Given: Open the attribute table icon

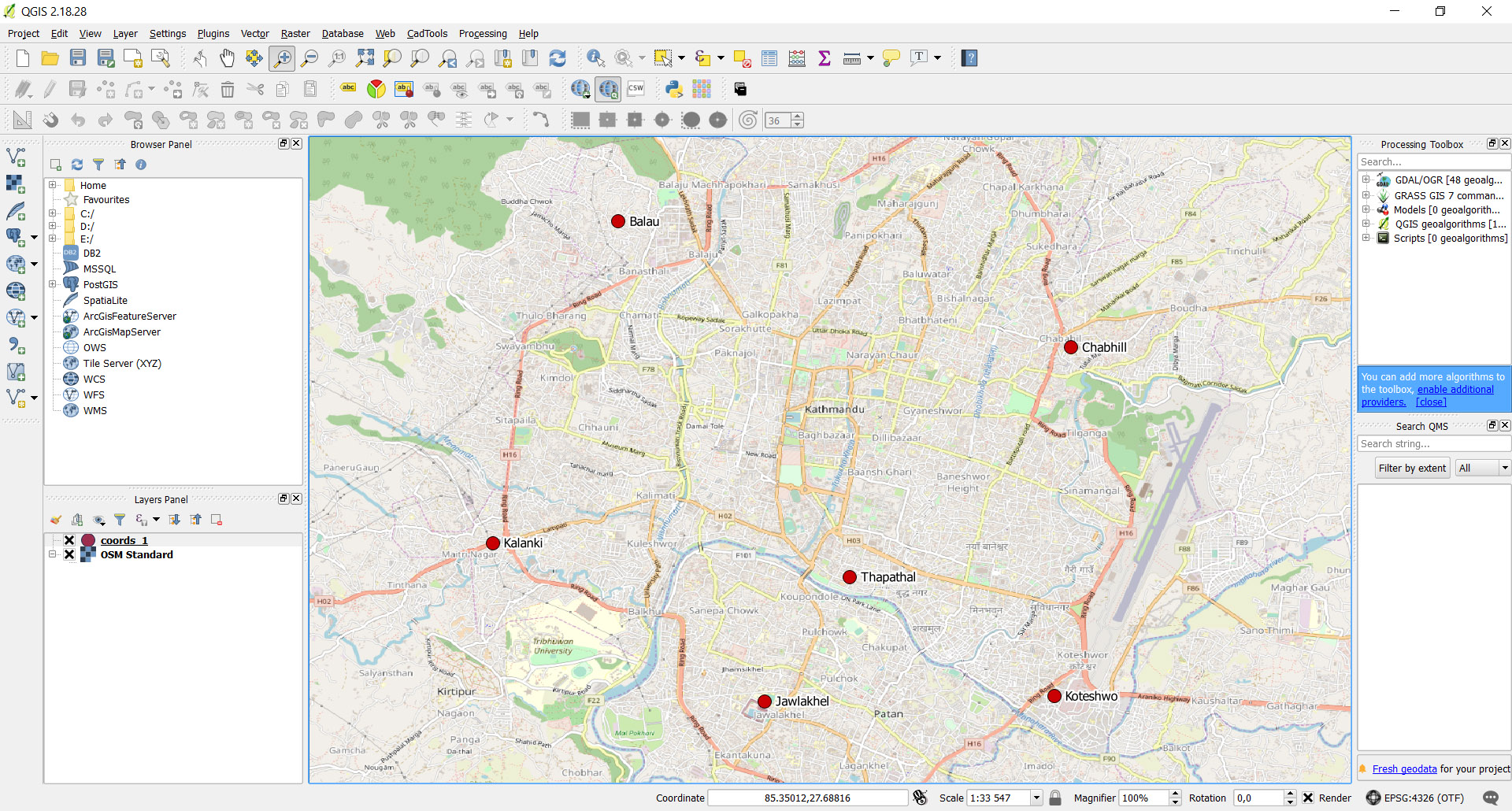Looking at the screenshot, I should point(769,58).
